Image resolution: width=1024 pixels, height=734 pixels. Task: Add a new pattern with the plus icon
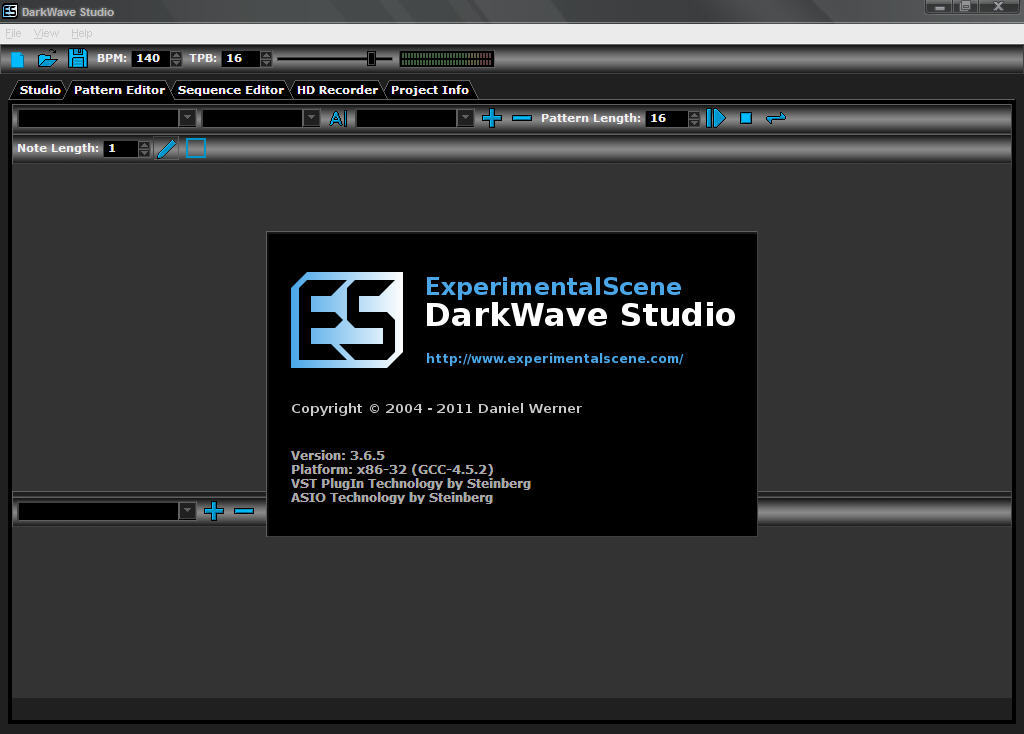pyautogui.click(x=491, y=118)
